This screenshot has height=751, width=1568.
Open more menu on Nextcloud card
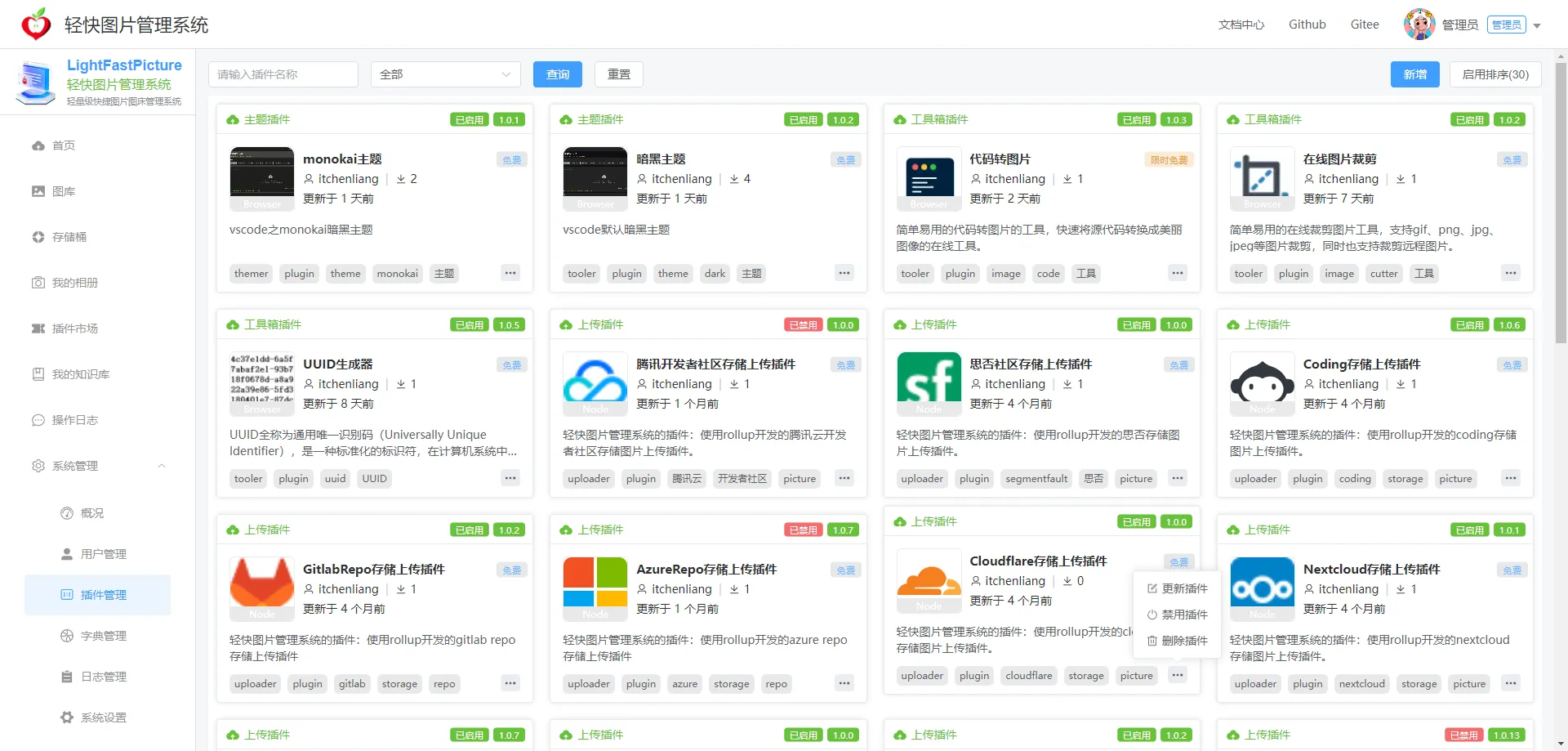pyautogui.click(x=1511, y=683)
